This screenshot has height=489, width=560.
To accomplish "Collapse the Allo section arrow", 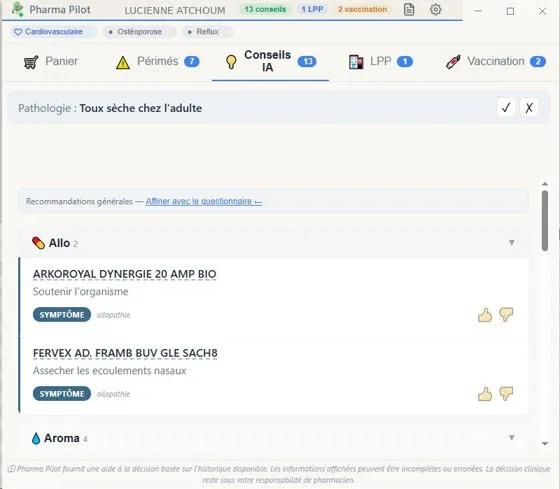I will (x=511, y=243).
